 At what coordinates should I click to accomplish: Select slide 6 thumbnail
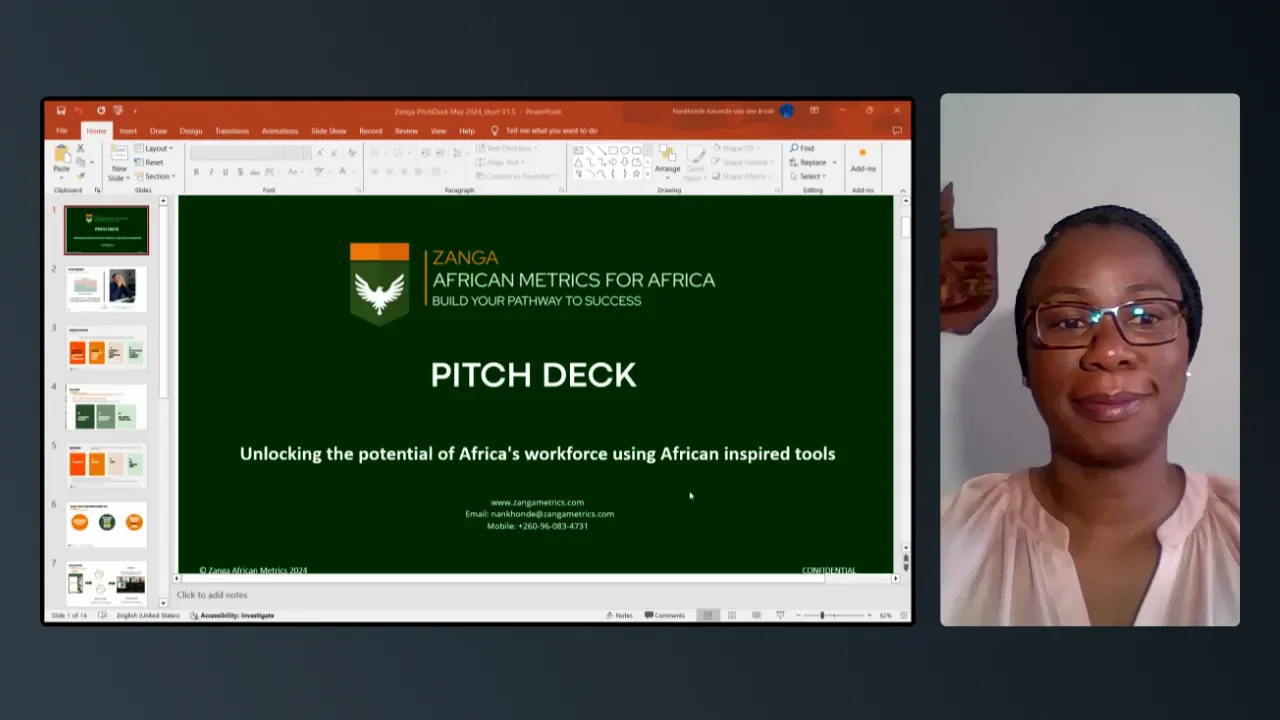(107, 525)
